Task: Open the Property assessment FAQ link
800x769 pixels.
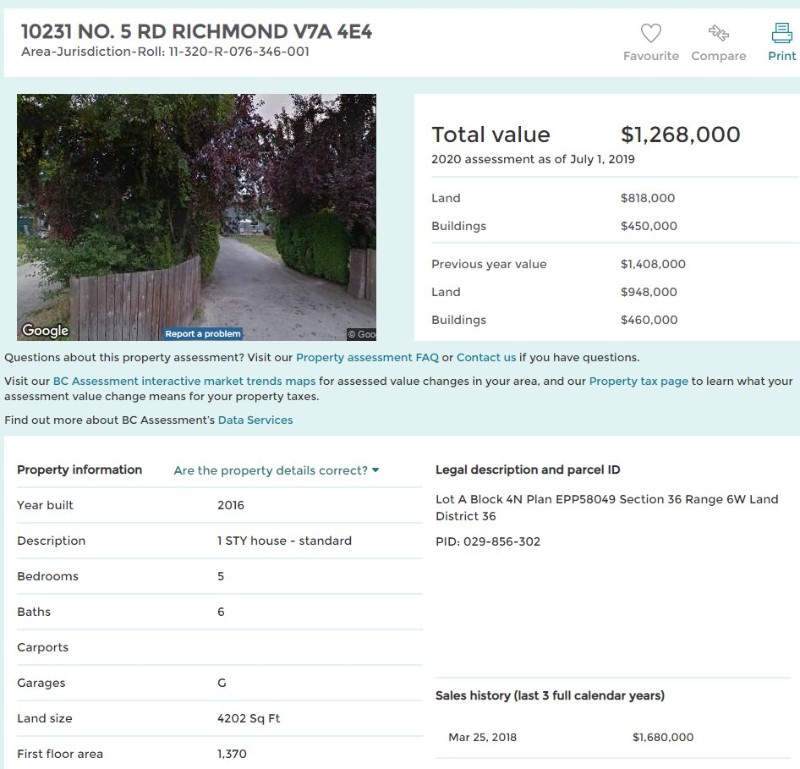Action: pyautogui.click(x=367, y=357)
